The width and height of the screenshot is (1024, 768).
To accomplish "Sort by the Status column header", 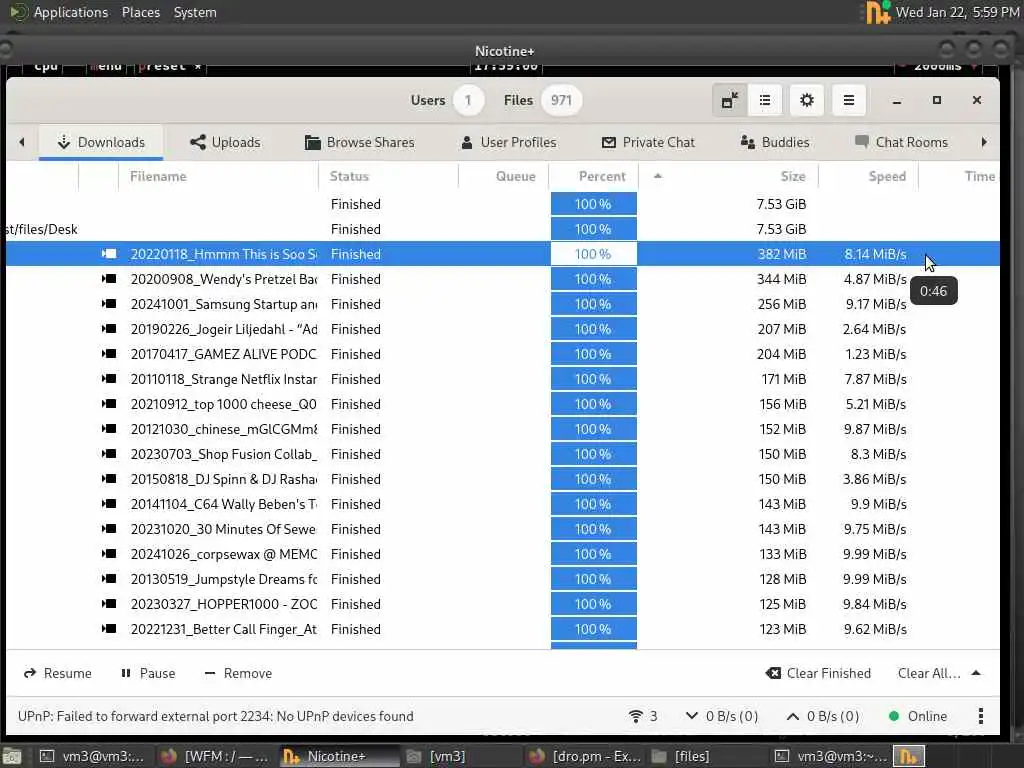I will [389, 176].
